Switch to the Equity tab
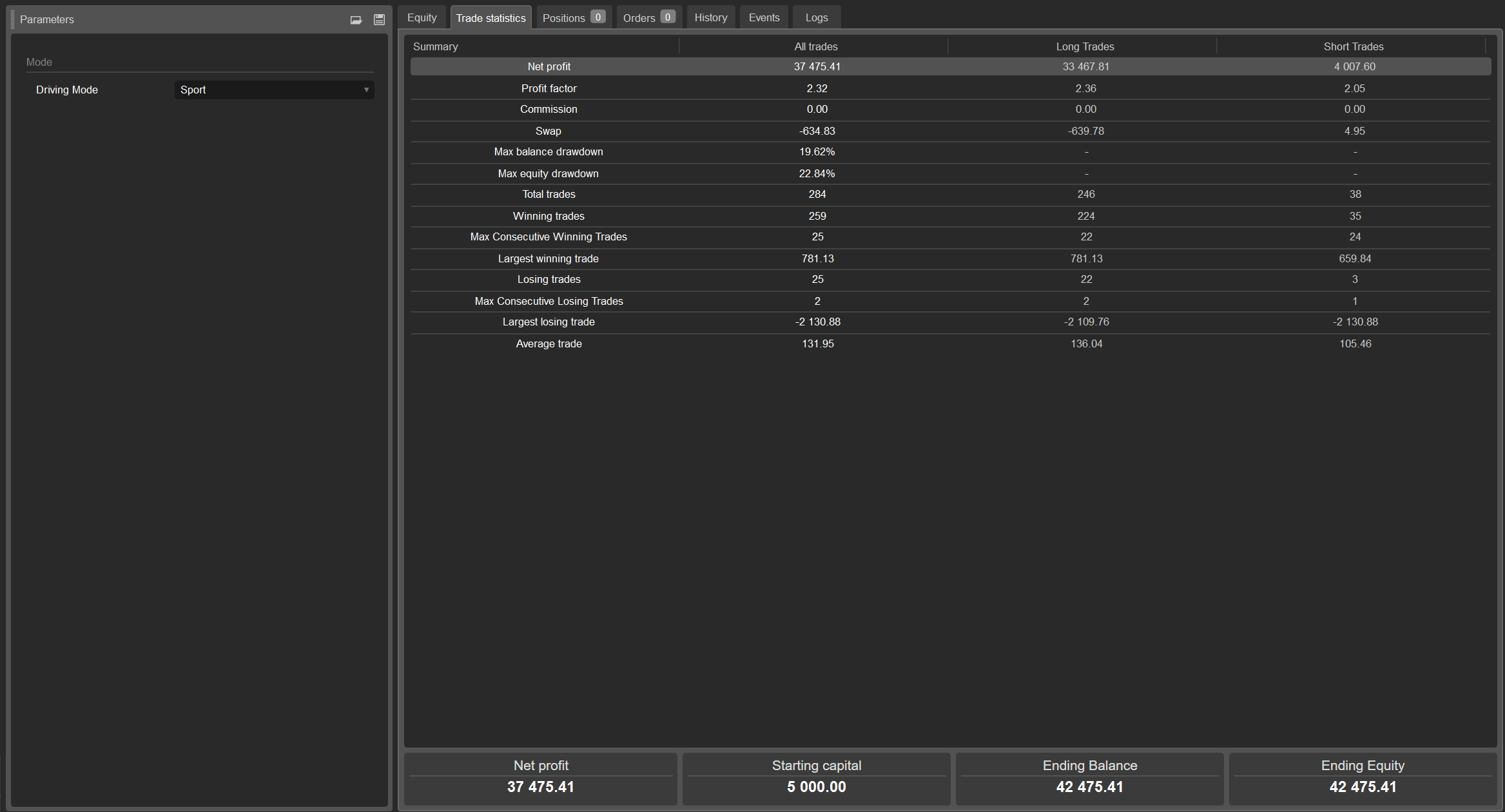Image resolution: width=1505 pixels, height=812 pixels. coord(422,18)
